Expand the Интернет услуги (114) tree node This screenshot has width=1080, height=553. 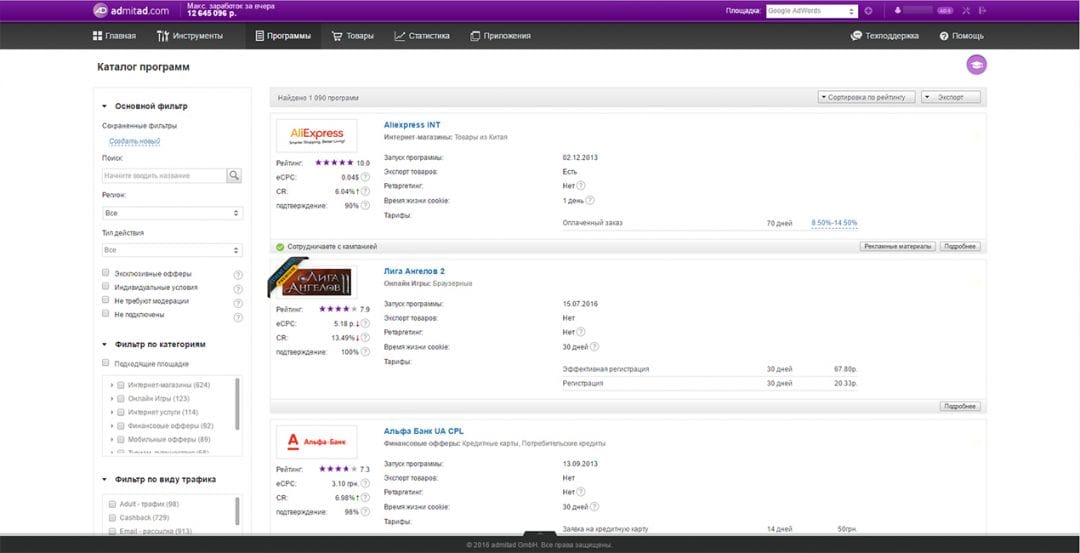coord(112,412)
